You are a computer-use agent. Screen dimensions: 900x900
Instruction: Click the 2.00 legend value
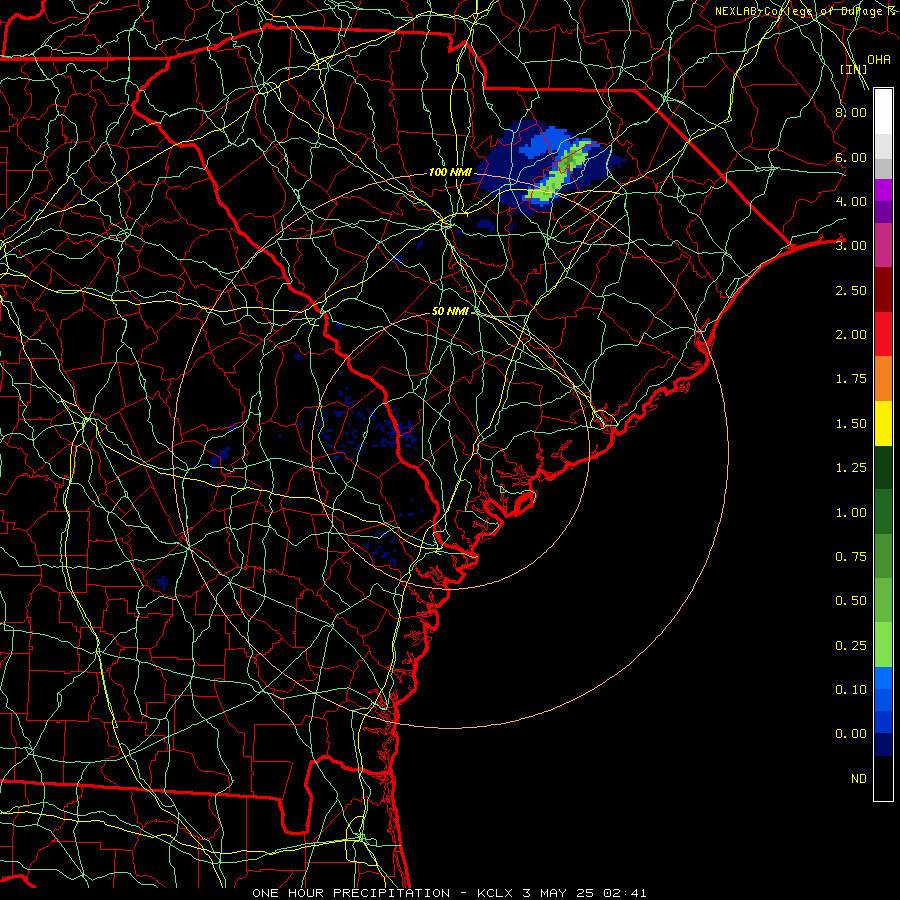pos(851,335)
